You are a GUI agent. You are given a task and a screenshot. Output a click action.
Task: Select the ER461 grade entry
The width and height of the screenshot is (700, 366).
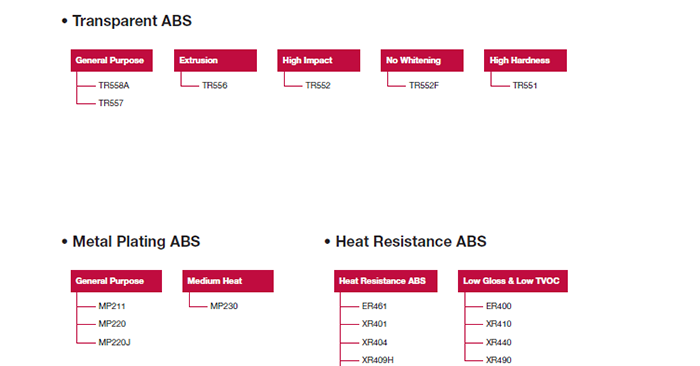pos(374,306)
